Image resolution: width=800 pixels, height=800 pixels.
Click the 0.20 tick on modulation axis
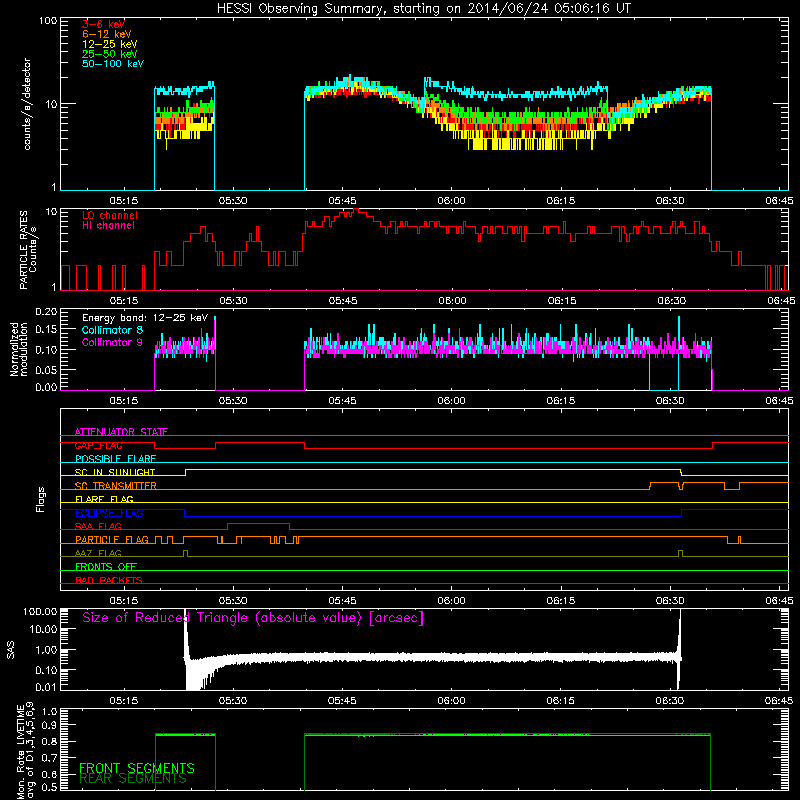pyautogui.click(x=46, y=311)
